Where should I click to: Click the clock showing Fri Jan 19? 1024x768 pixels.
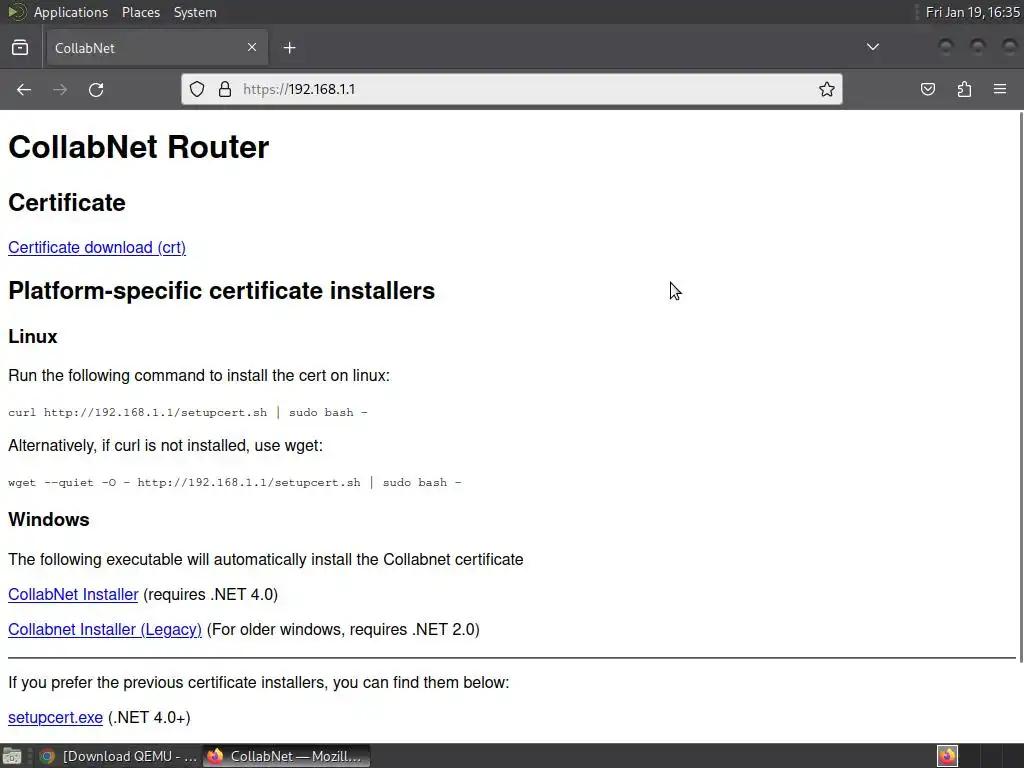click(972, 12)
